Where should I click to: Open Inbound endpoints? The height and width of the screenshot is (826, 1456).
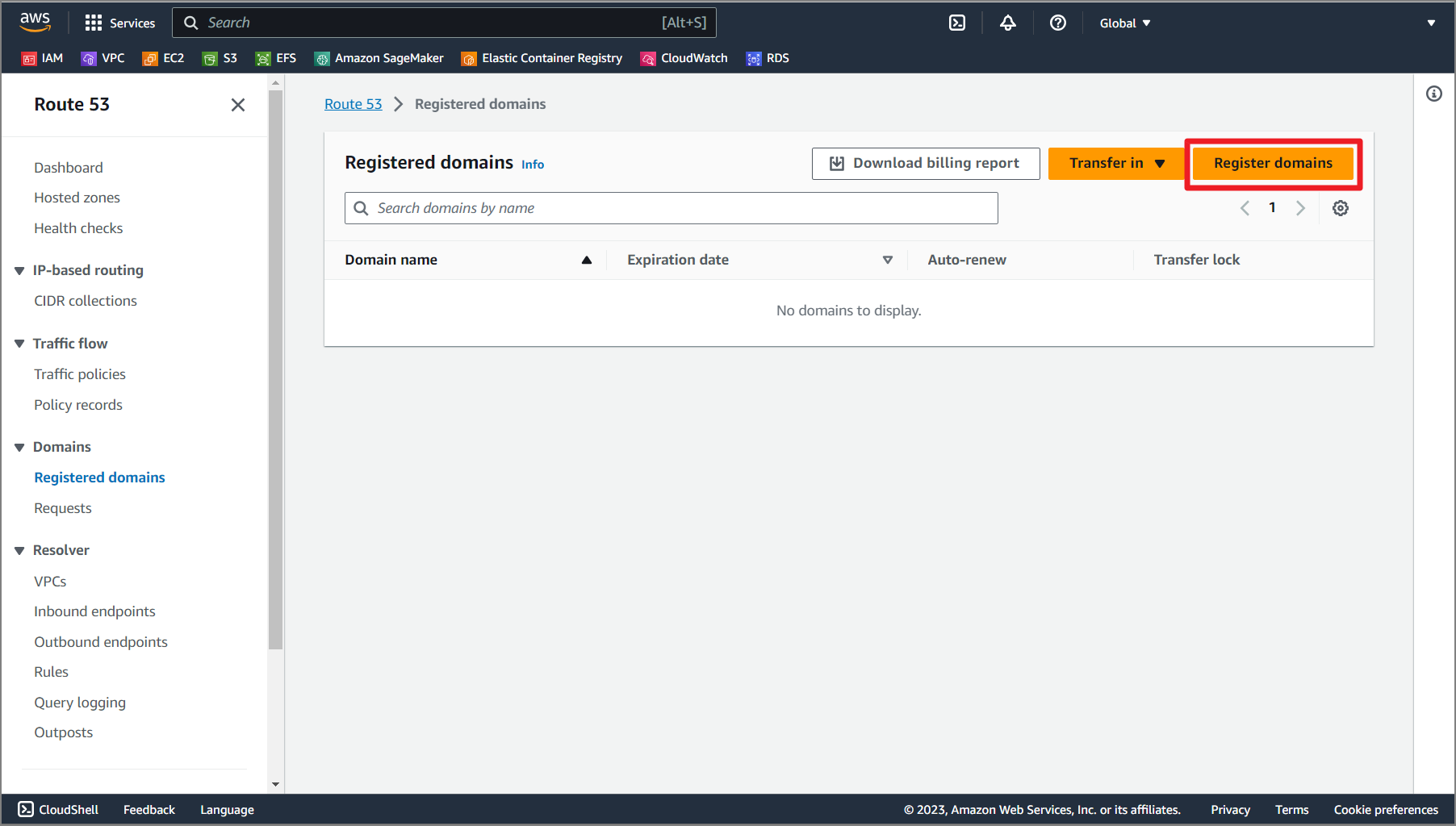(x=94, y=611)
